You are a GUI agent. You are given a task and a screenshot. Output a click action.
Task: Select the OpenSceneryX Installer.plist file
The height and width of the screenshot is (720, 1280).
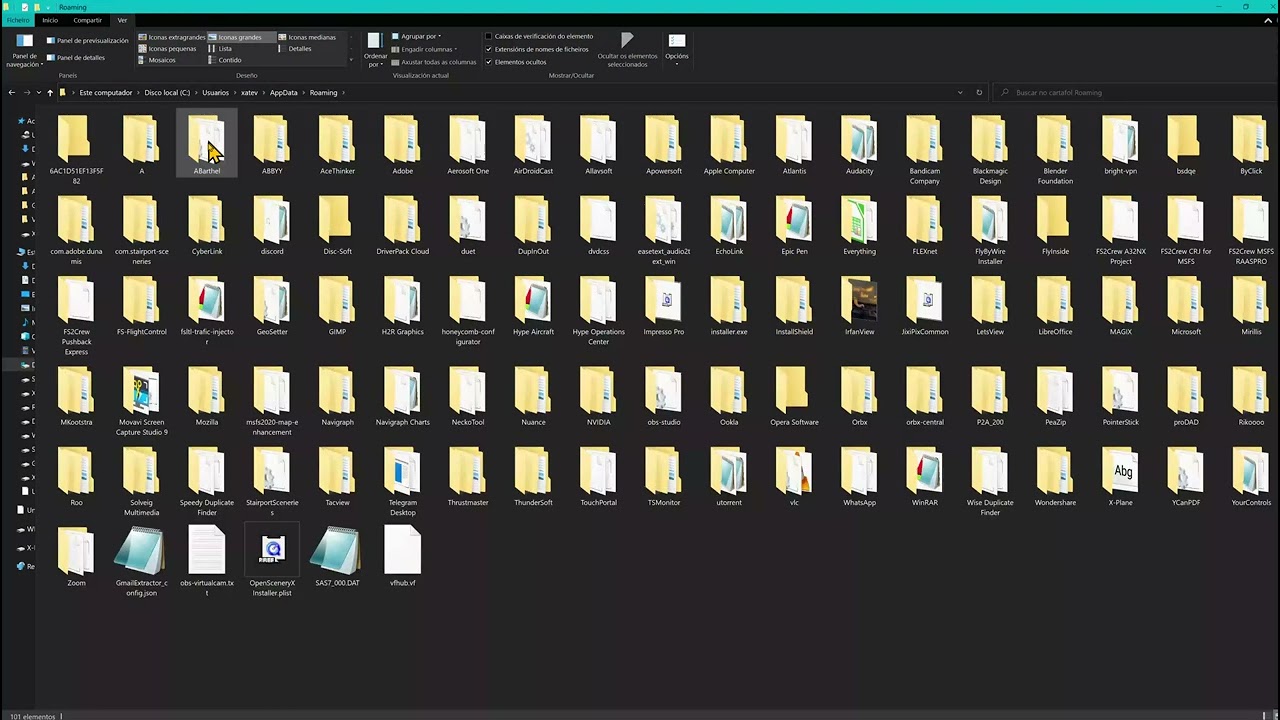click(x=272, y=562)
